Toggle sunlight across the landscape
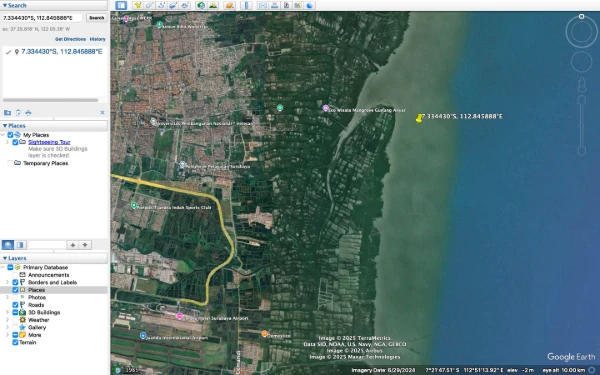The image size is (600, 375). (x=213, y=5)
